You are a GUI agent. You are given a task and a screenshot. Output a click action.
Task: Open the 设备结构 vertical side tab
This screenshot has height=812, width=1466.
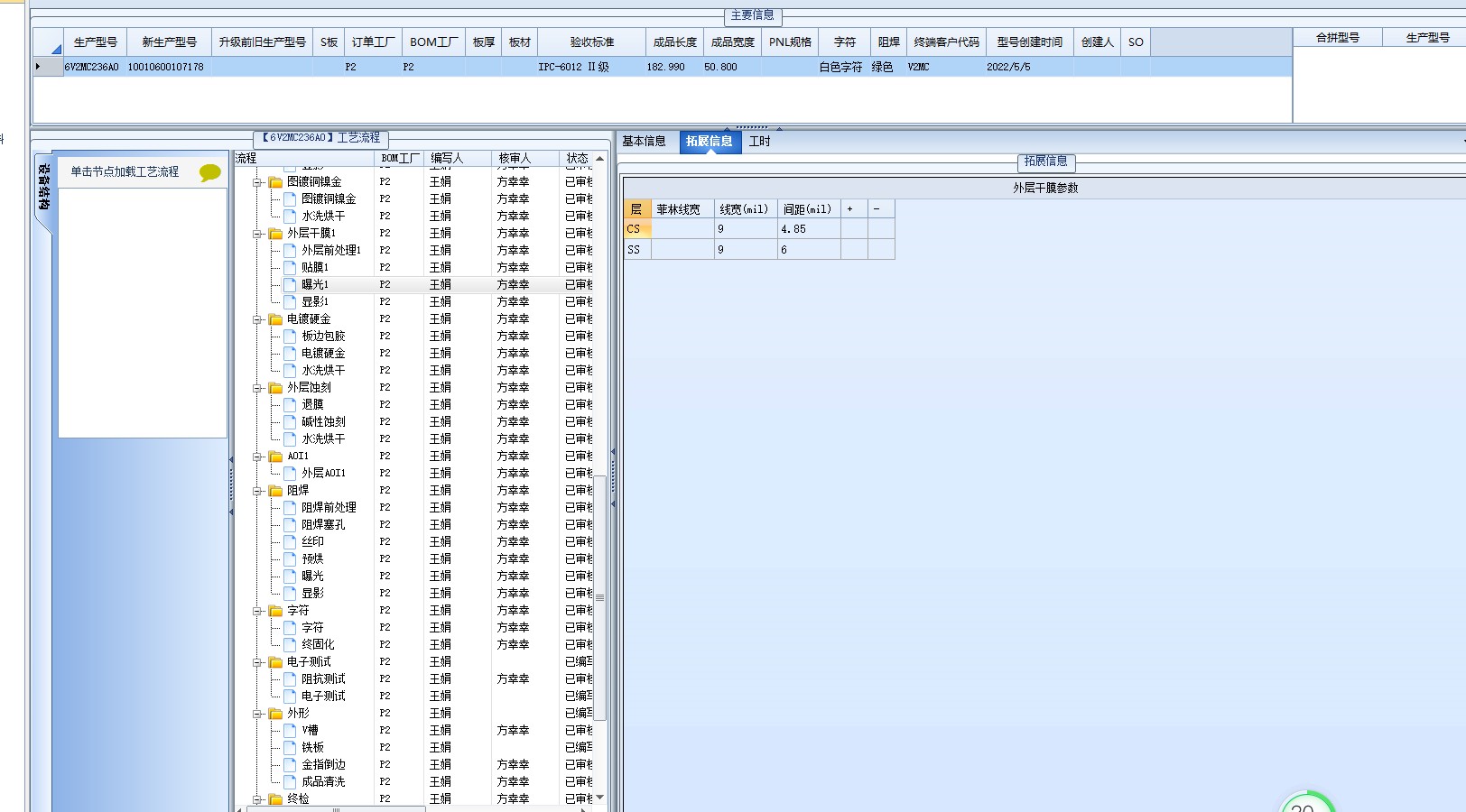click(43, 187)
